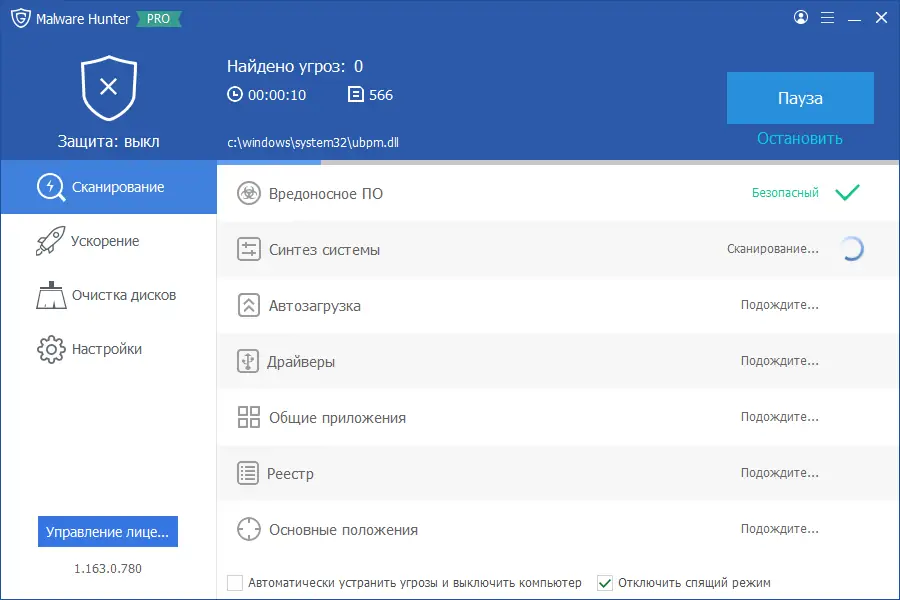This screenshot has height=600, width=900.
Task: Click the Остановить link
Action: (800, 139)
